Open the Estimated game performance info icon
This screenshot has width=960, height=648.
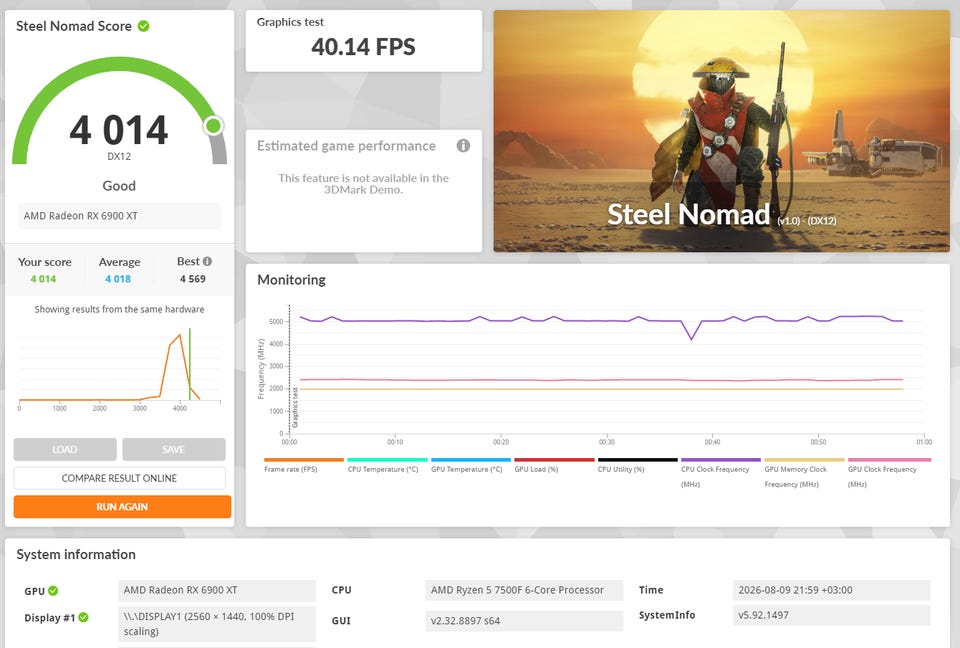[x=463, y=146]
